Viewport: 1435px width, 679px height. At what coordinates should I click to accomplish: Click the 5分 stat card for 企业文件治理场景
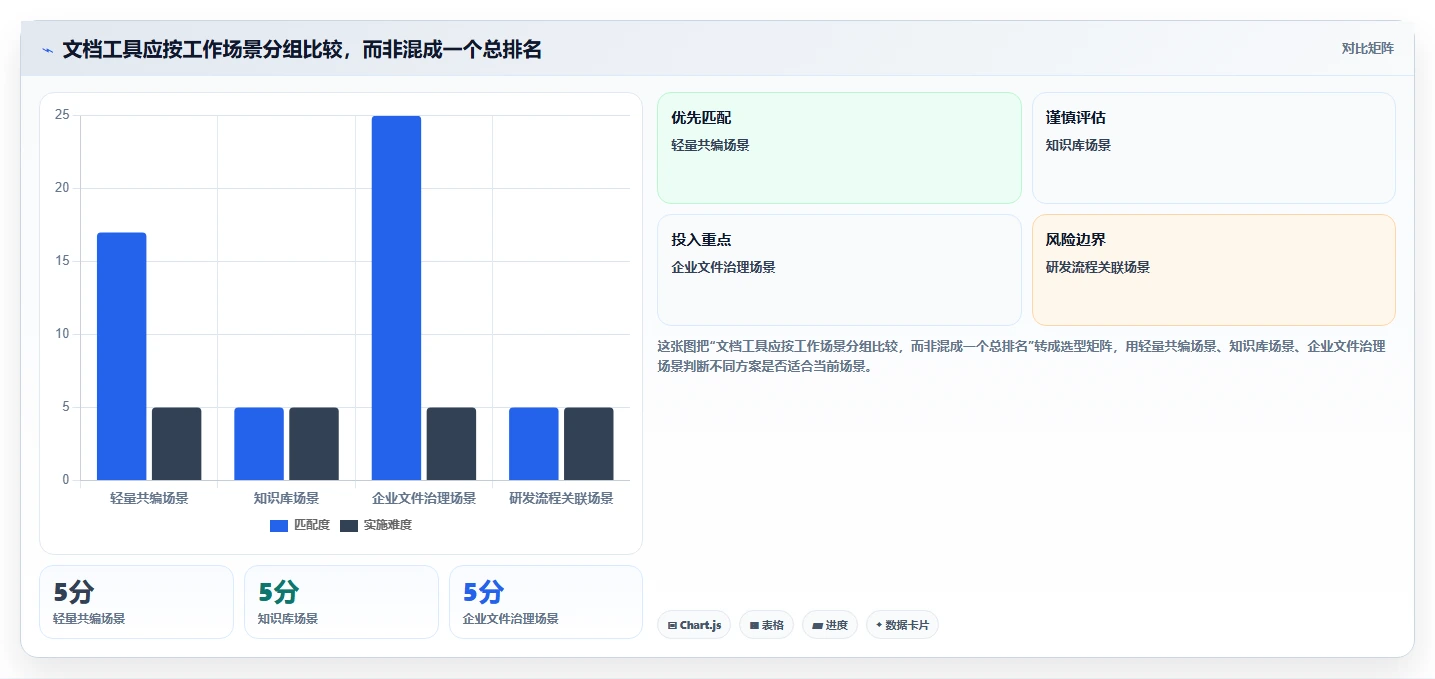click(x=546, y=602)
